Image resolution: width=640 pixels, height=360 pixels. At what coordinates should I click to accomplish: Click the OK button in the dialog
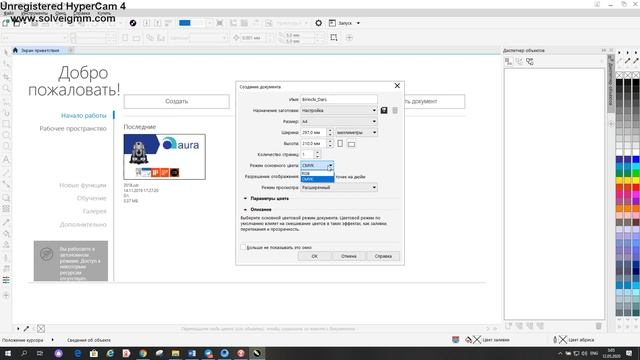[x=314, y=256]
